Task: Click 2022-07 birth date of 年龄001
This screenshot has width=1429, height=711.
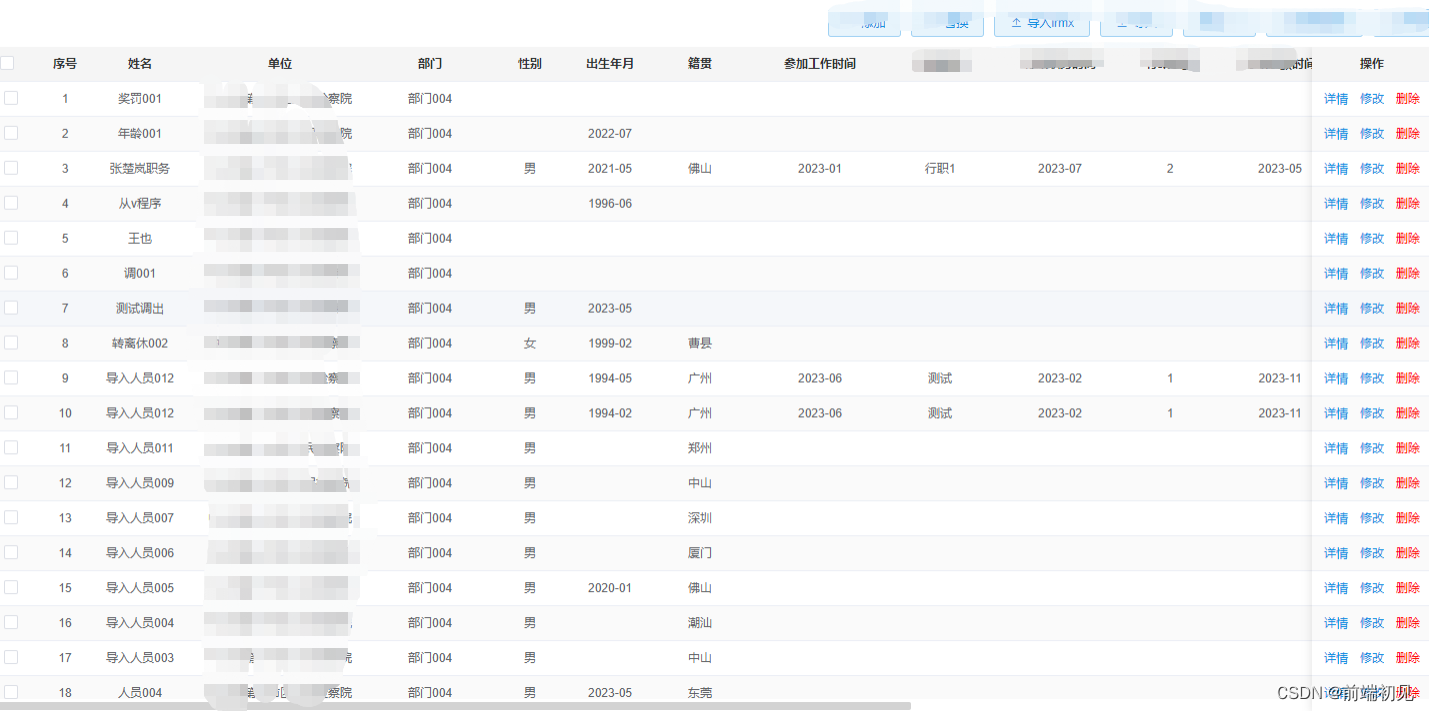Action: pyautogui.click(x=610, y=134)
